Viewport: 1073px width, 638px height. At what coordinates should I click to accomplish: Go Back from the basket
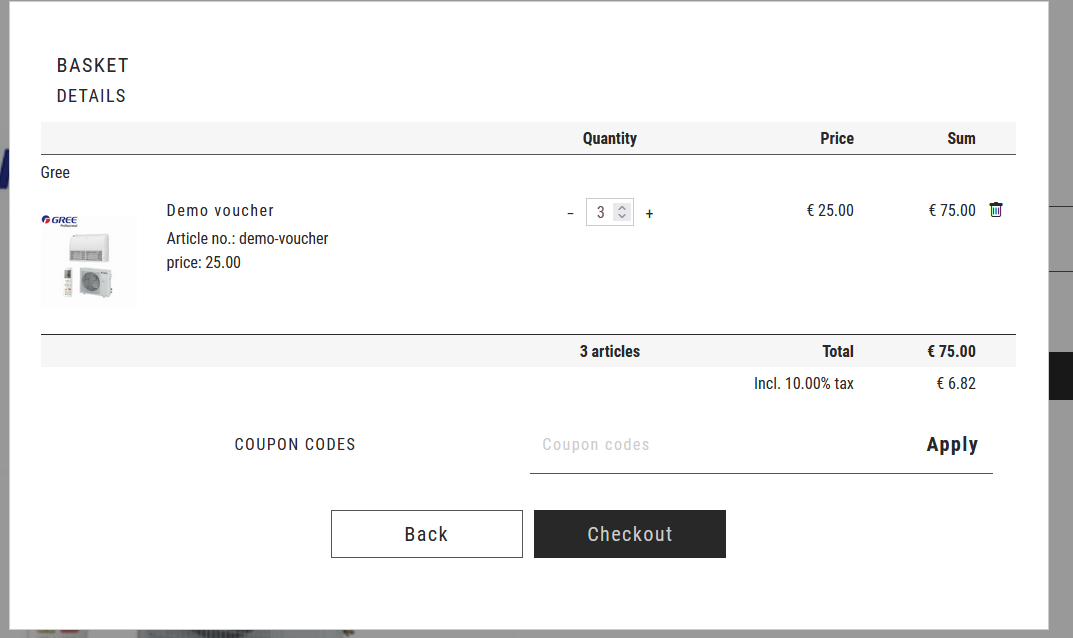426,534
